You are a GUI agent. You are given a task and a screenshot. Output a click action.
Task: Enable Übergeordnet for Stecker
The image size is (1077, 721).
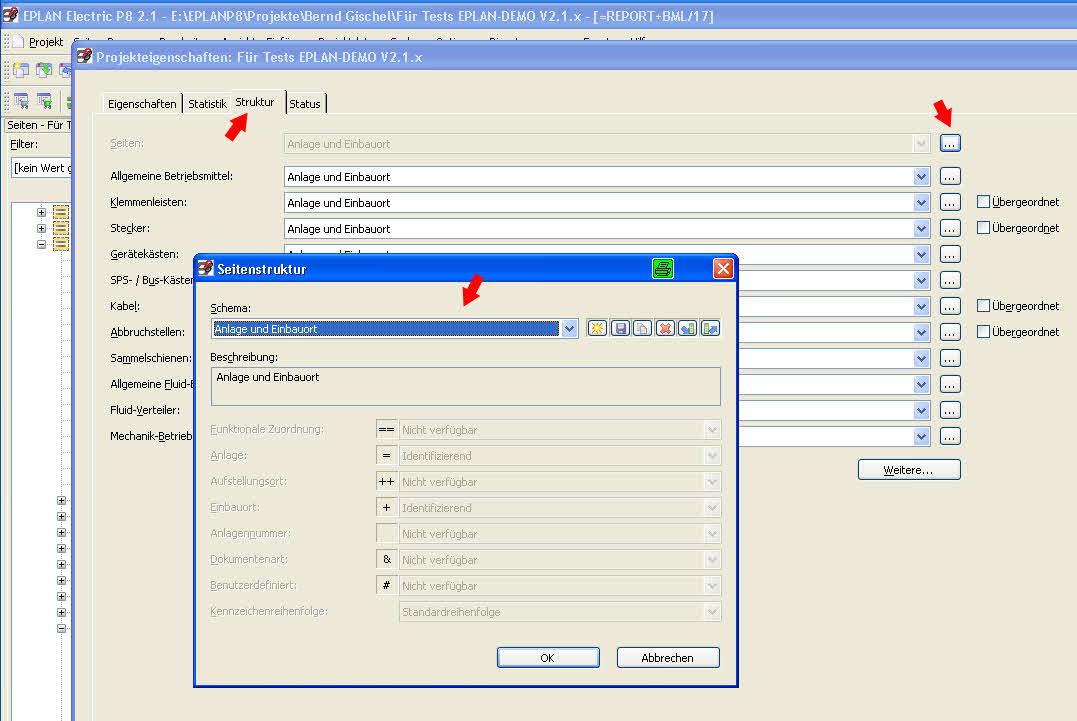click(x=984, y=228)
